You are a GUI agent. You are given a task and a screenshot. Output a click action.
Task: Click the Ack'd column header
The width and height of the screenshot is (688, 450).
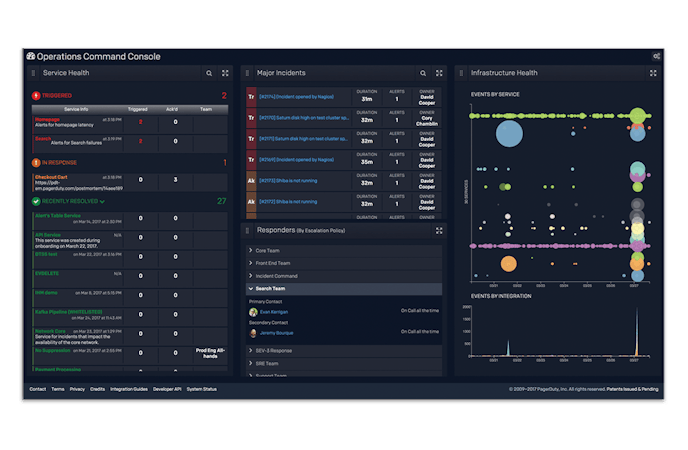pyautogui.click(x=172, y=110)
